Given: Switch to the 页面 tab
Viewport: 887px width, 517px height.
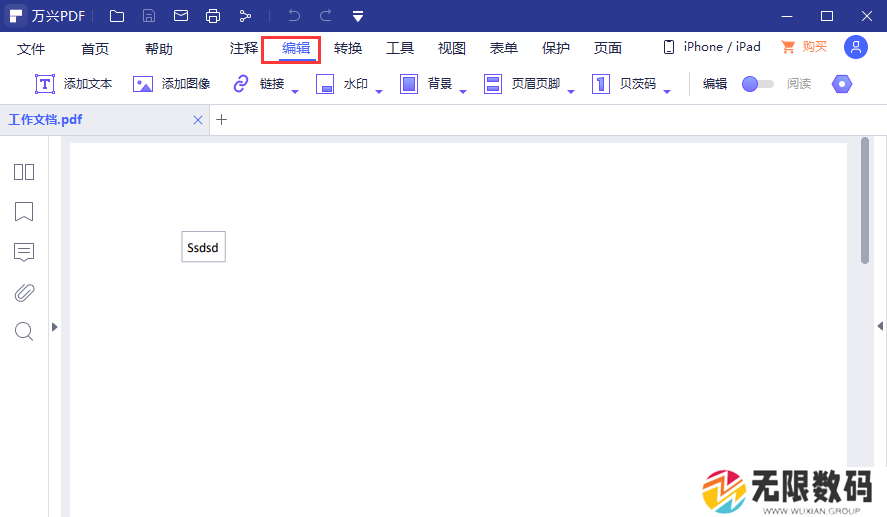Looking at the screenshot, I should (x=608, y=48).
